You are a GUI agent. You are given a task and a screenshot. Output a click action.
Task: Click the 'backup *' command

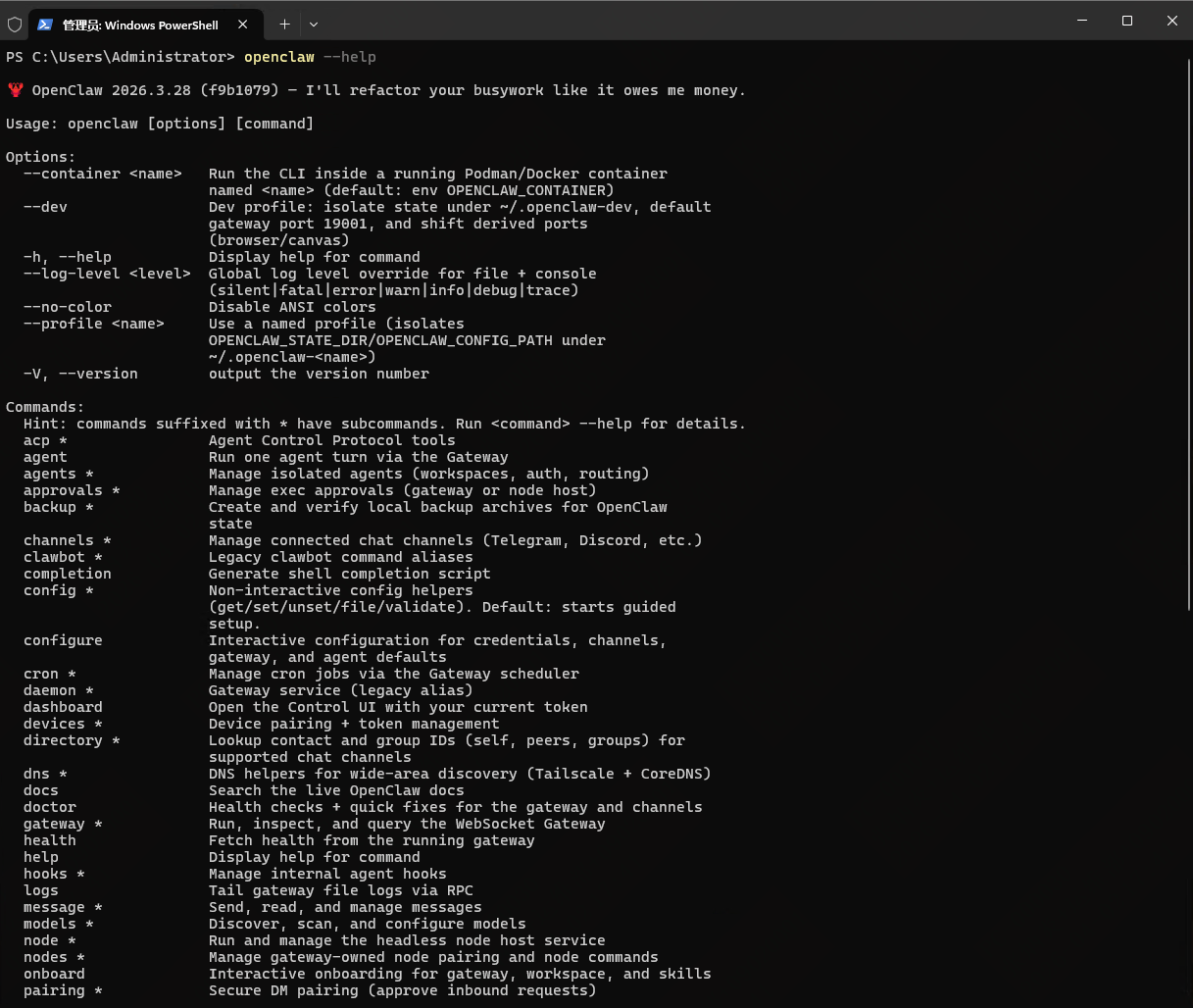59,507
